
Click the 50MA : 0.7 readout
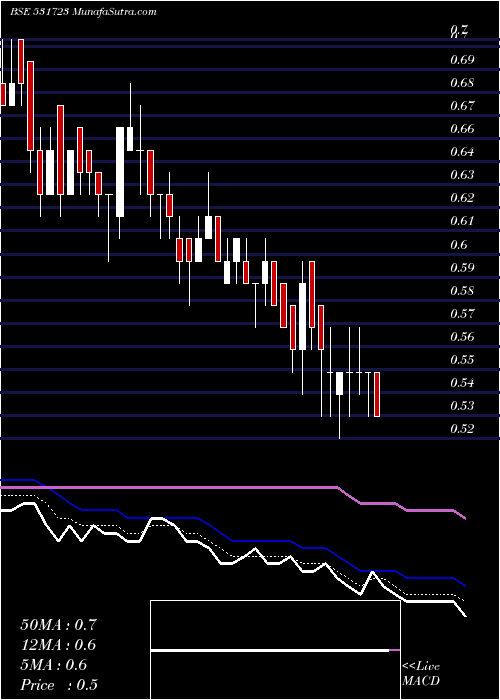[x=58, y=625]
